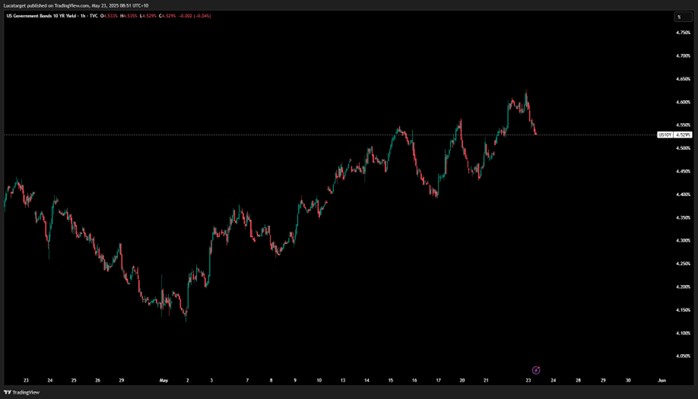This screenshot has width=698, height=399.
Task: Click date 15 on the time axis
Action: pos(390,381)
